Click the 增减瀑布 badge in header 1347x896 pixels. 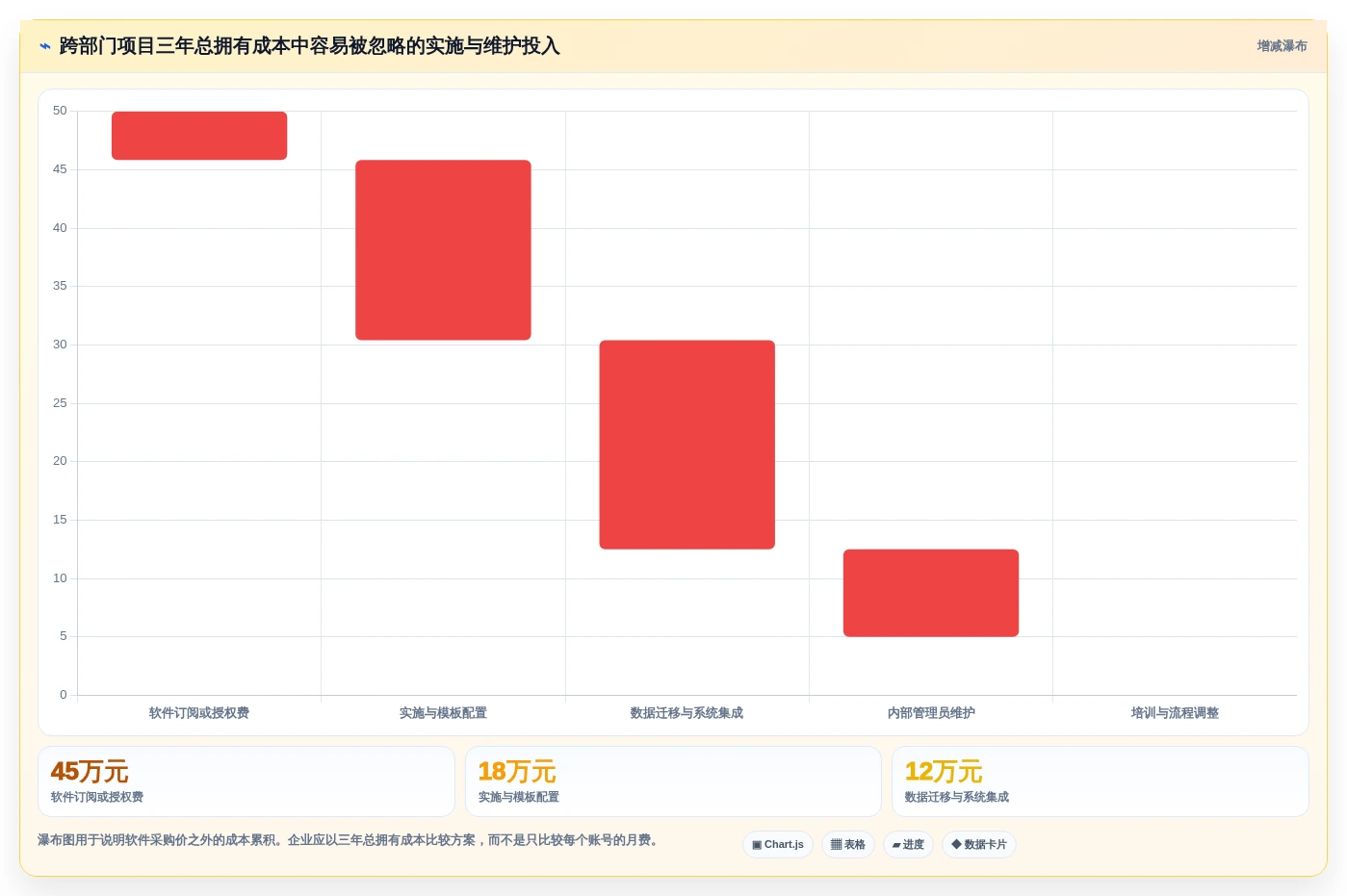pyautogui.click(x=1282, y=46)
